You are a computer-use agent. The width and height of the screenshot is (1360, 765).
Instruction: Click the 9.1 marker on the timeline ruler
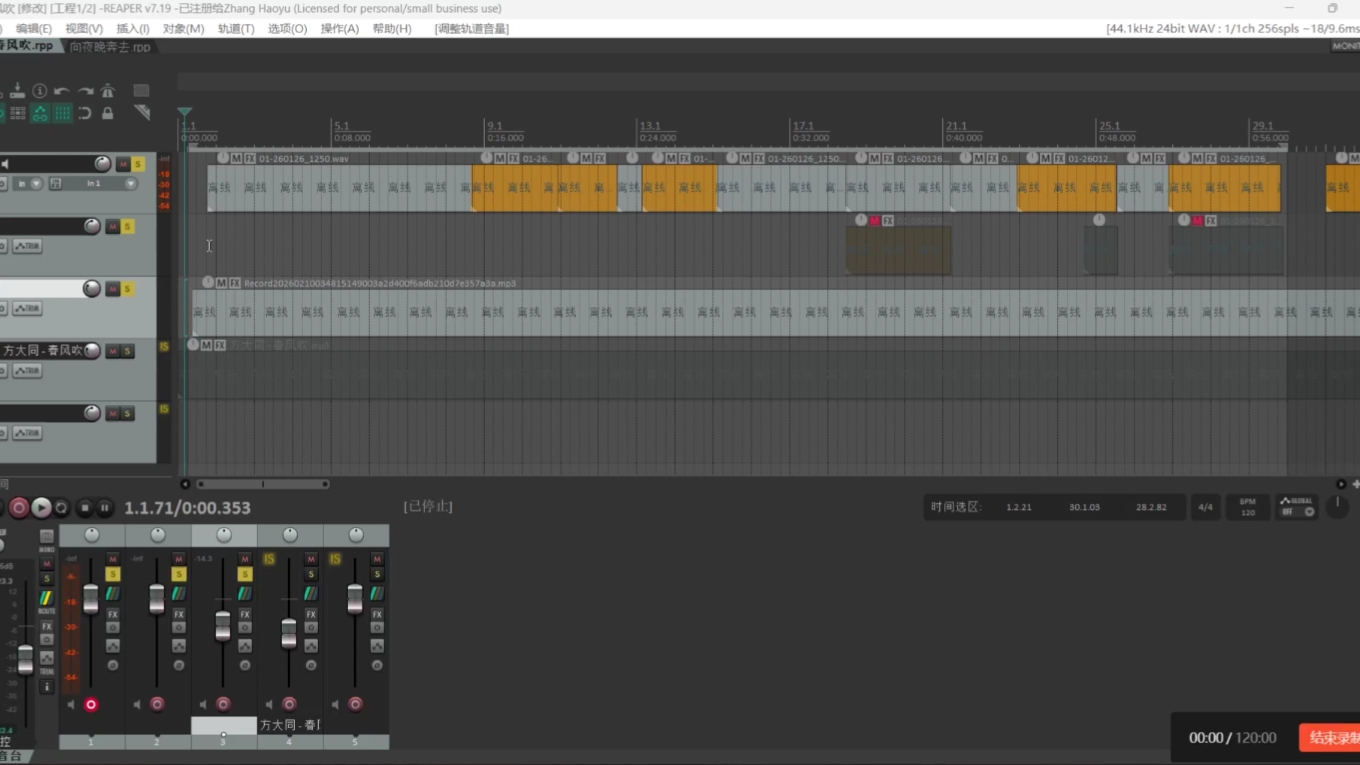pyautogui.click(x=495, y=126)
